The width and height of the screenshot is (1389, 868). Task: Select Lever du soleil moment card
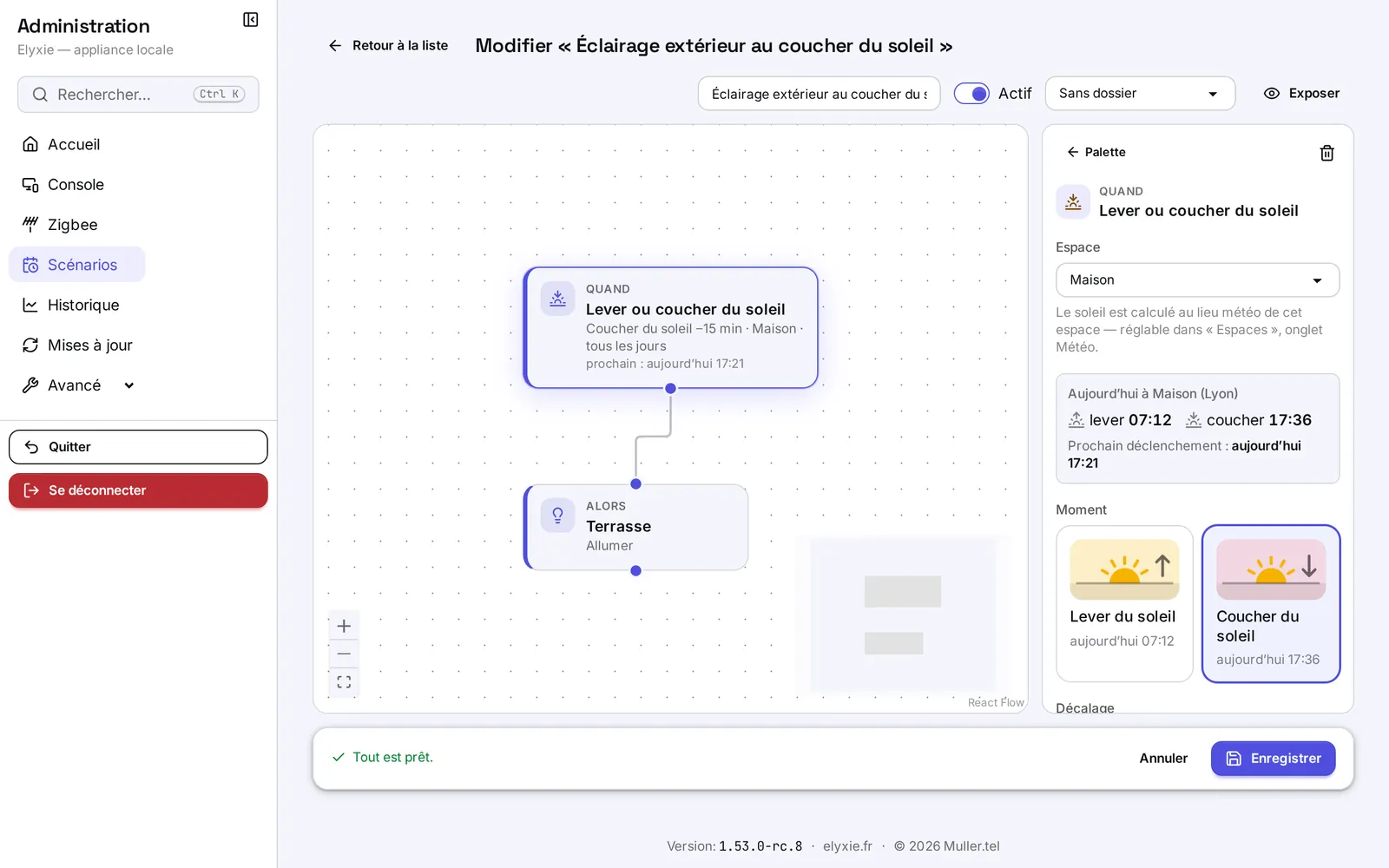click(1124, 603)
